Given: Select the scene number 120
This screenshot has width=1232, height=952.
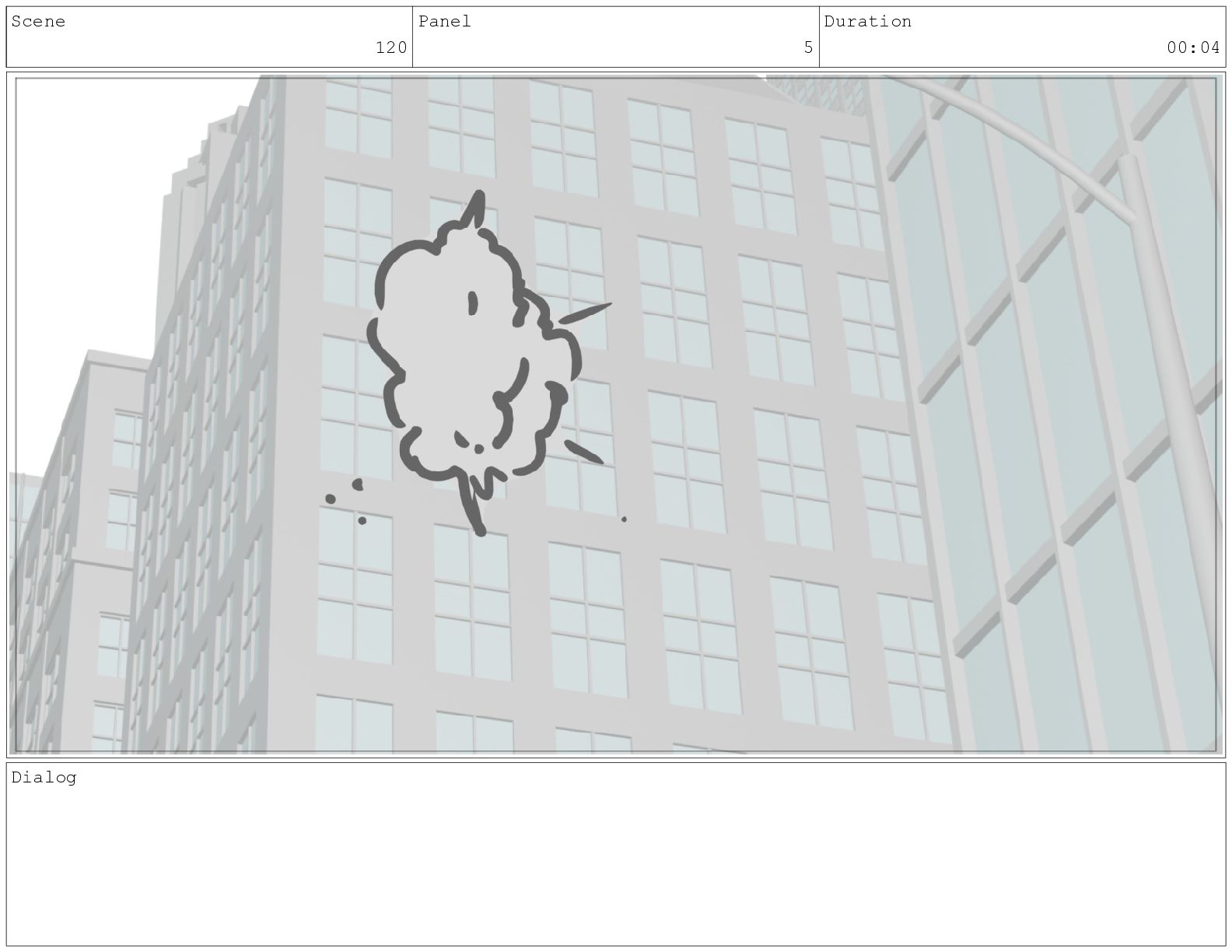Looking at the screenshot, I should tap(391, 47).
